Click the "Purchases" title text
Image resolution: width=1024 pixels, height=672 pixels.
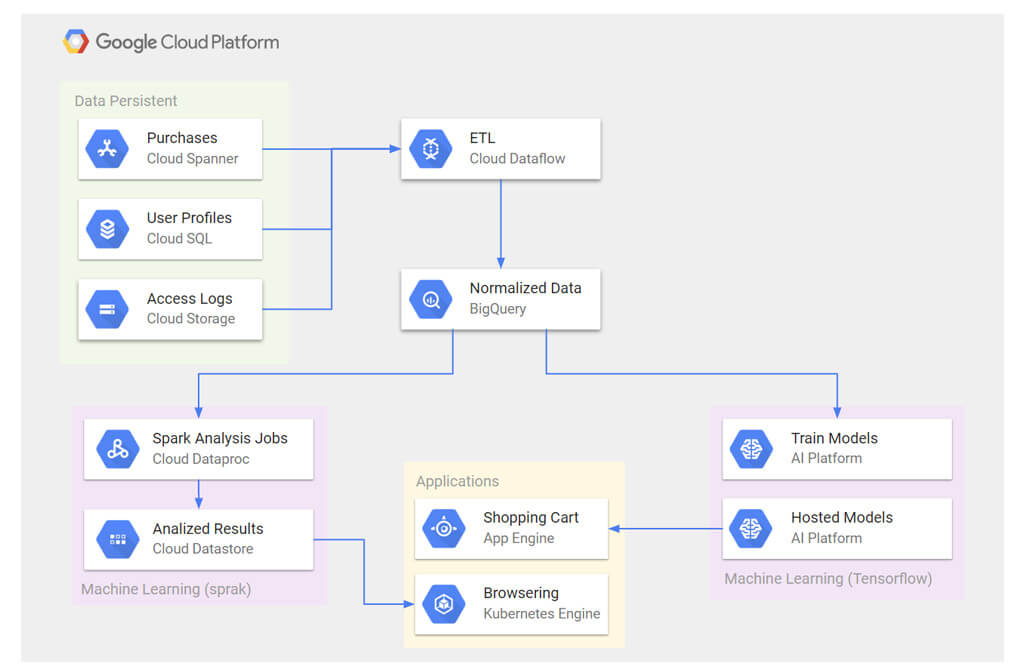(182, 138)
